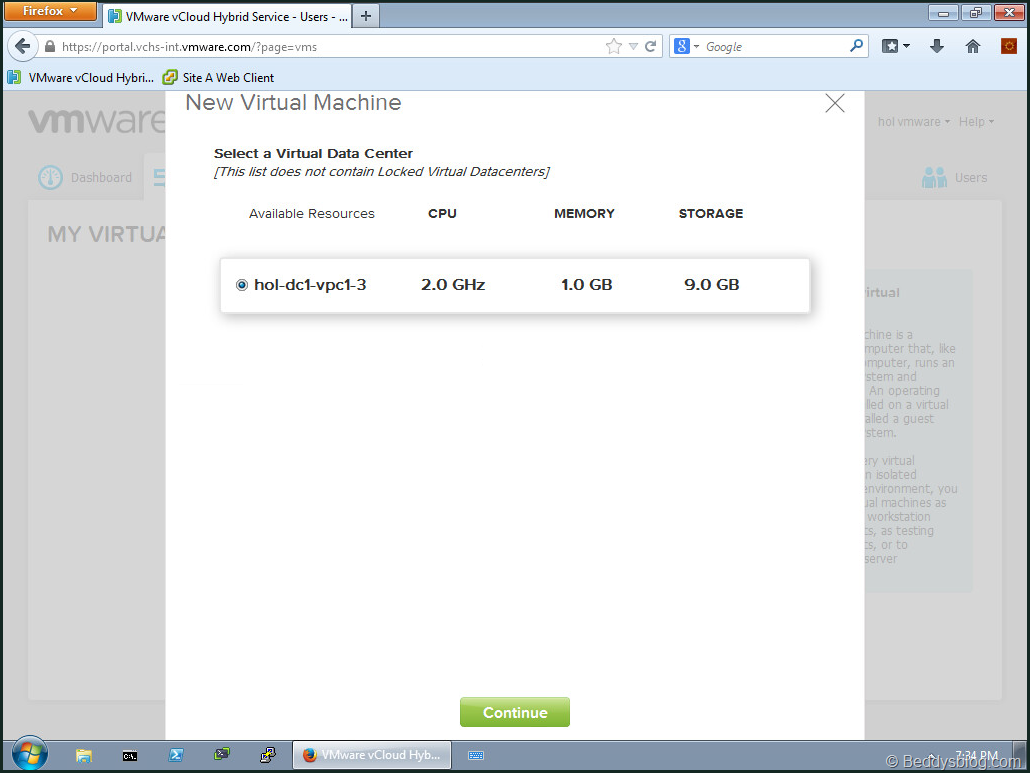The height and width of the screenshot is (773, 1030).
Task: Open the Dashboard tab behind the dialog
Action: point(85,177)
